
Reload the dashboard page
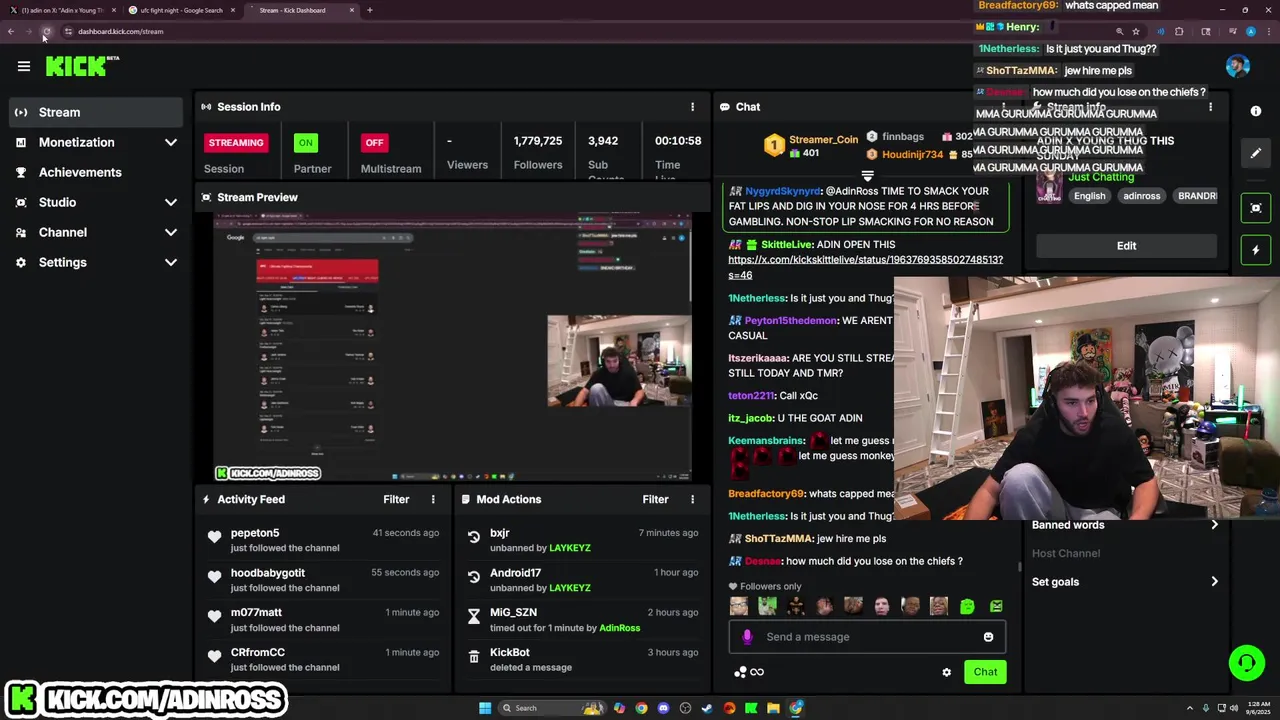[x=46, y=31]
